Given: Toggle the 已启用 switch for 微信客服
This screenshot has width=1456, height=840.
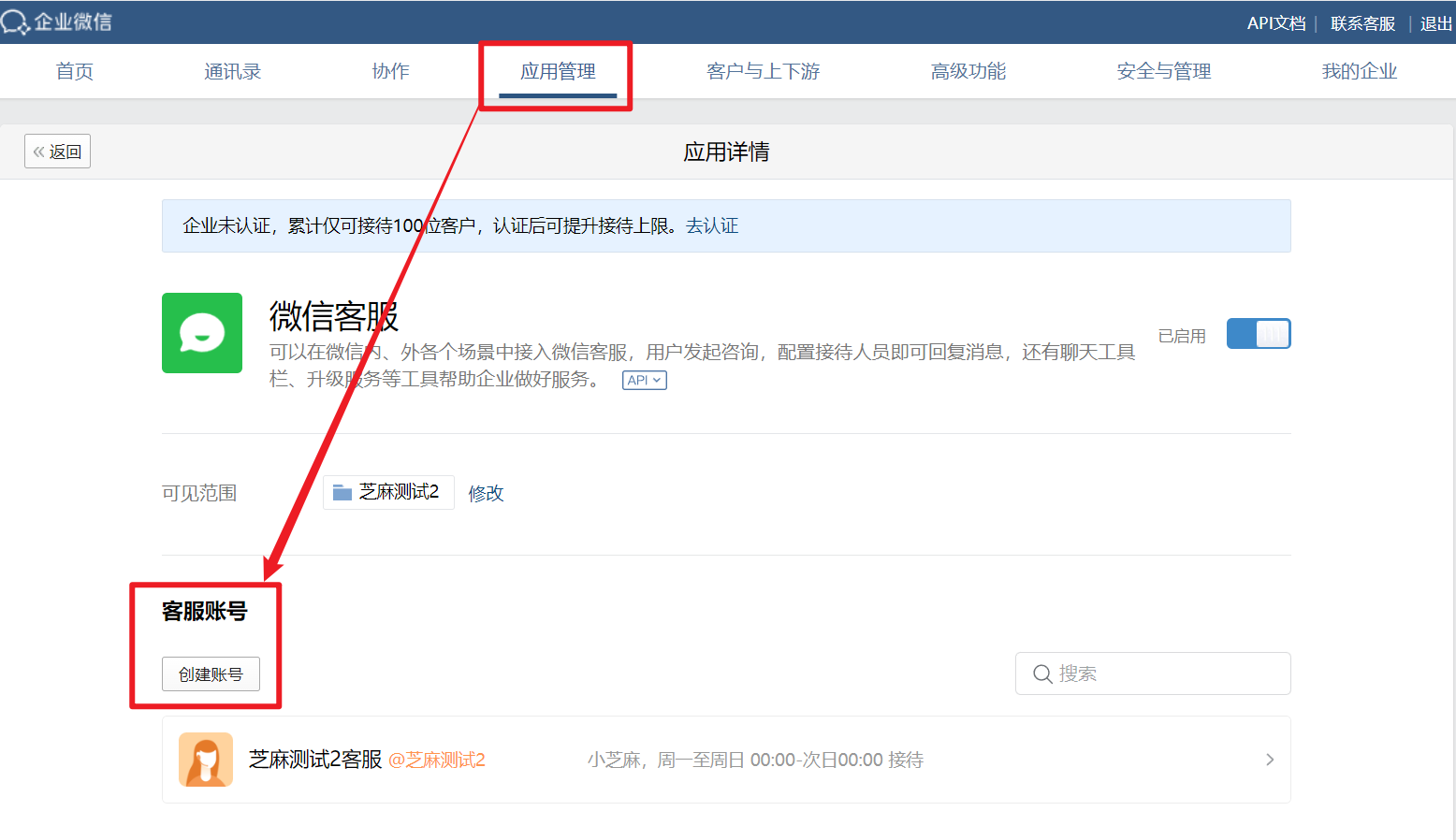Looking at the screenshot, I should [1259, 334].
